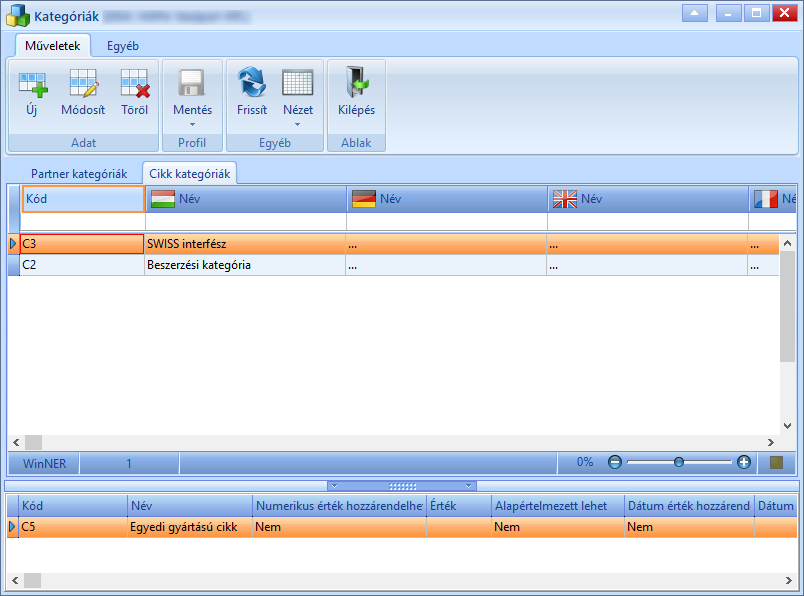Collapse the splitter panel down arrow
This screenshot has width=804, height=596.
pyautogui.click(x=468, y=486)
